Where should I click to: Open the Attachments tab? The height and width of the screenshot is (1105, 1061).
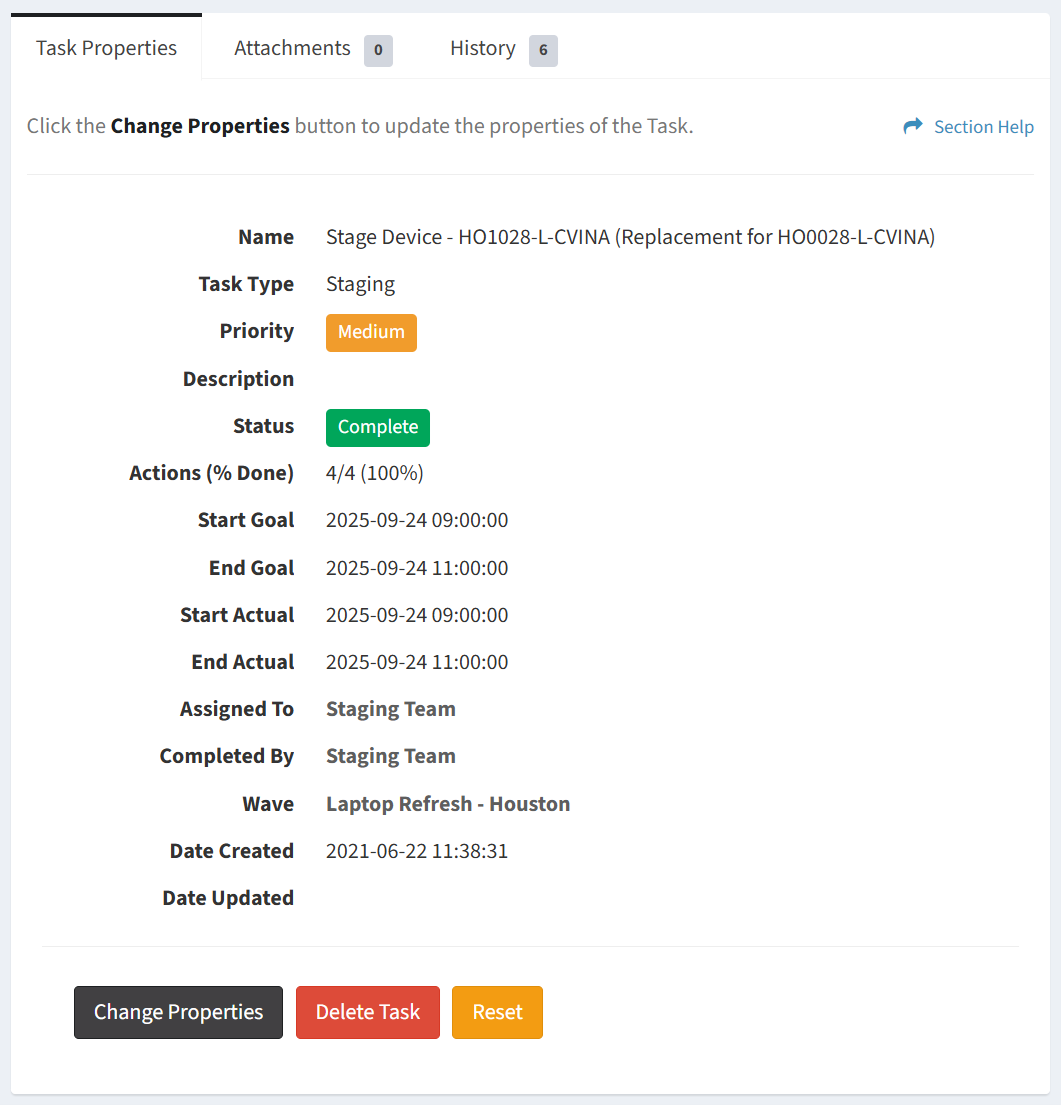292,48
